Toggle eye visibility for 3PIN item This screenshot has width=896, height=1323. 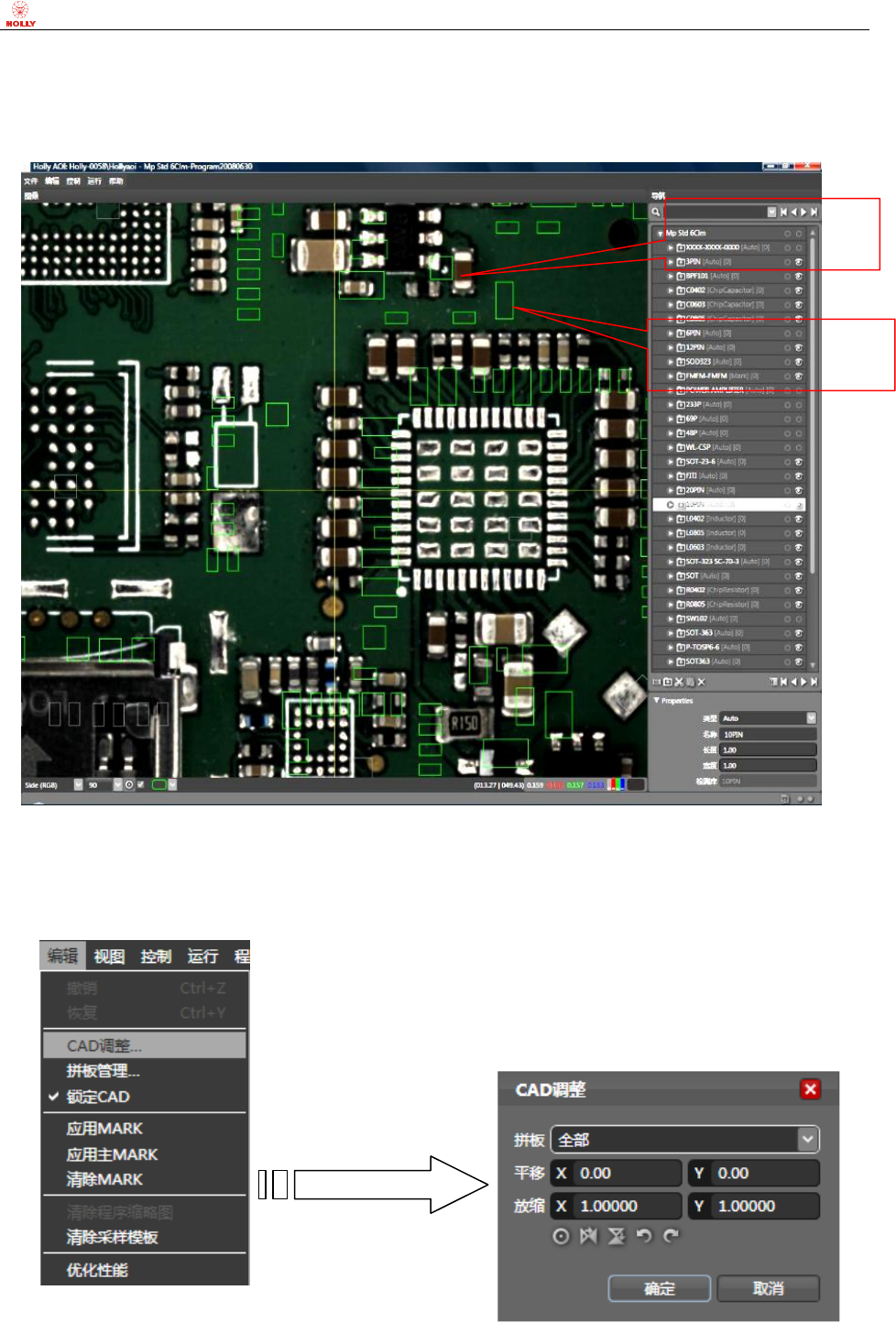[x=799, y=262]
